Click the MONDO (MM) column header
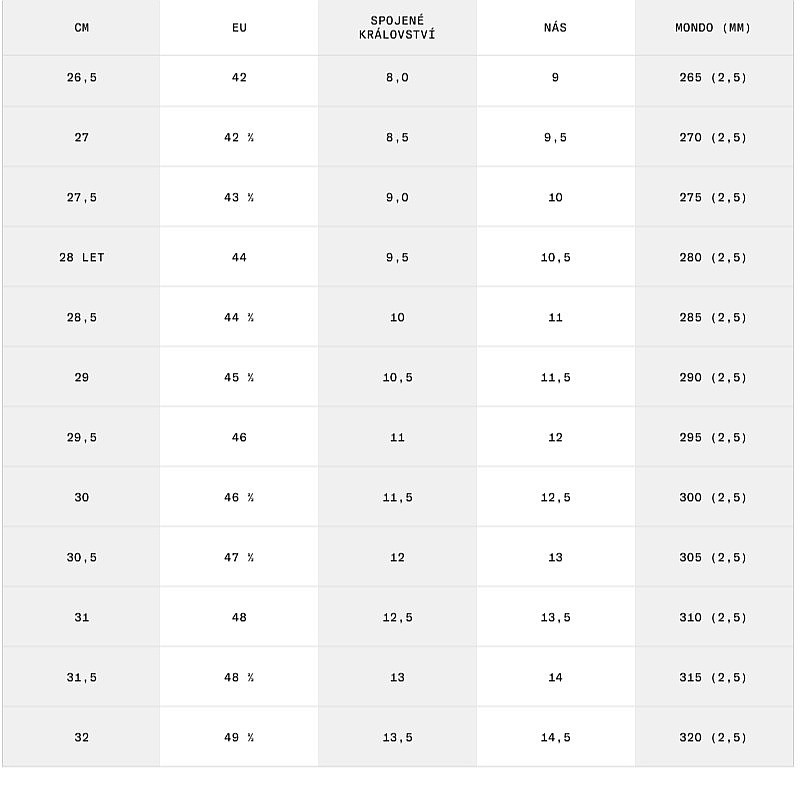This screenshot has height=786, width=807. coord(713,28)
